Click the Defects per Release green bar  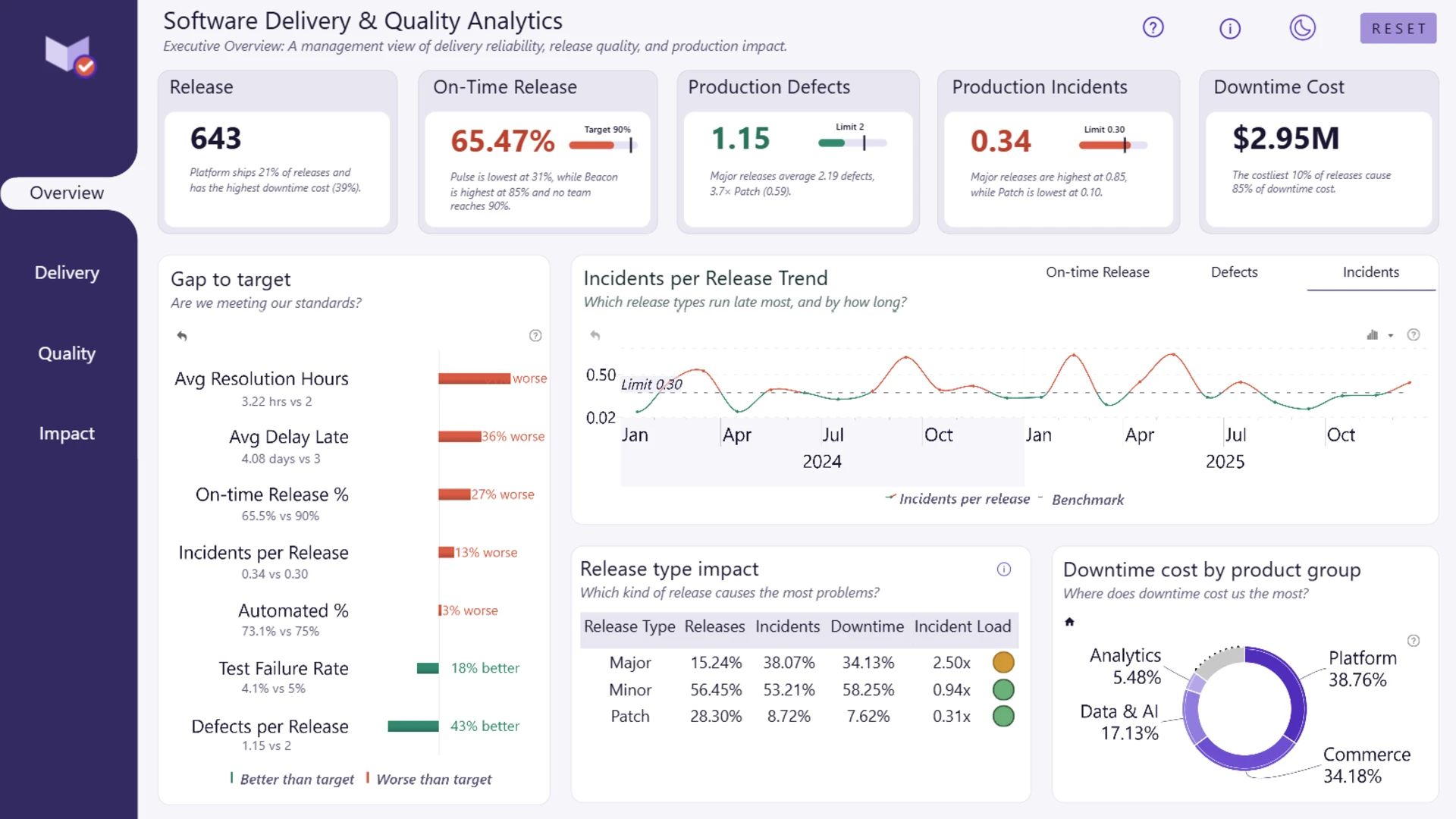click(x=413, y=726)
